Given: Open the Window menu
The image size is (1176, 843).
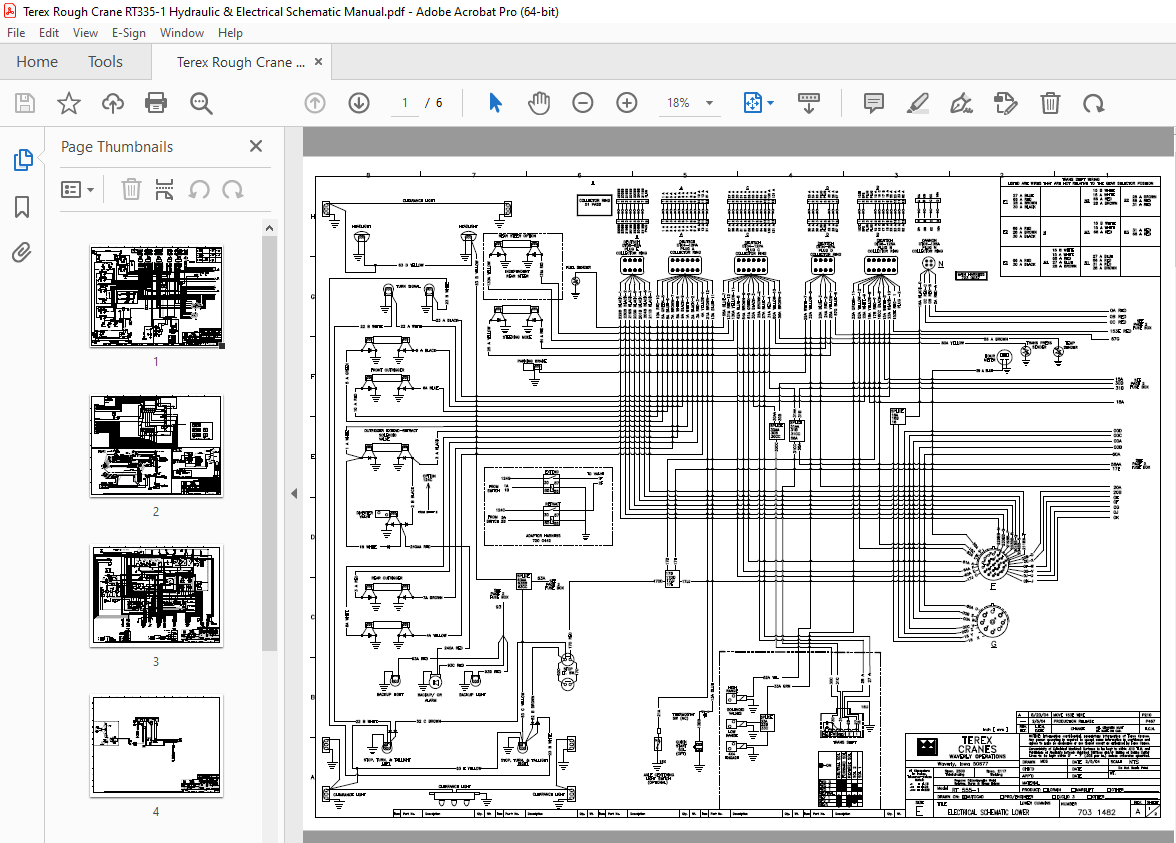Looking at the screenshot, I should (x=182, y=33).
